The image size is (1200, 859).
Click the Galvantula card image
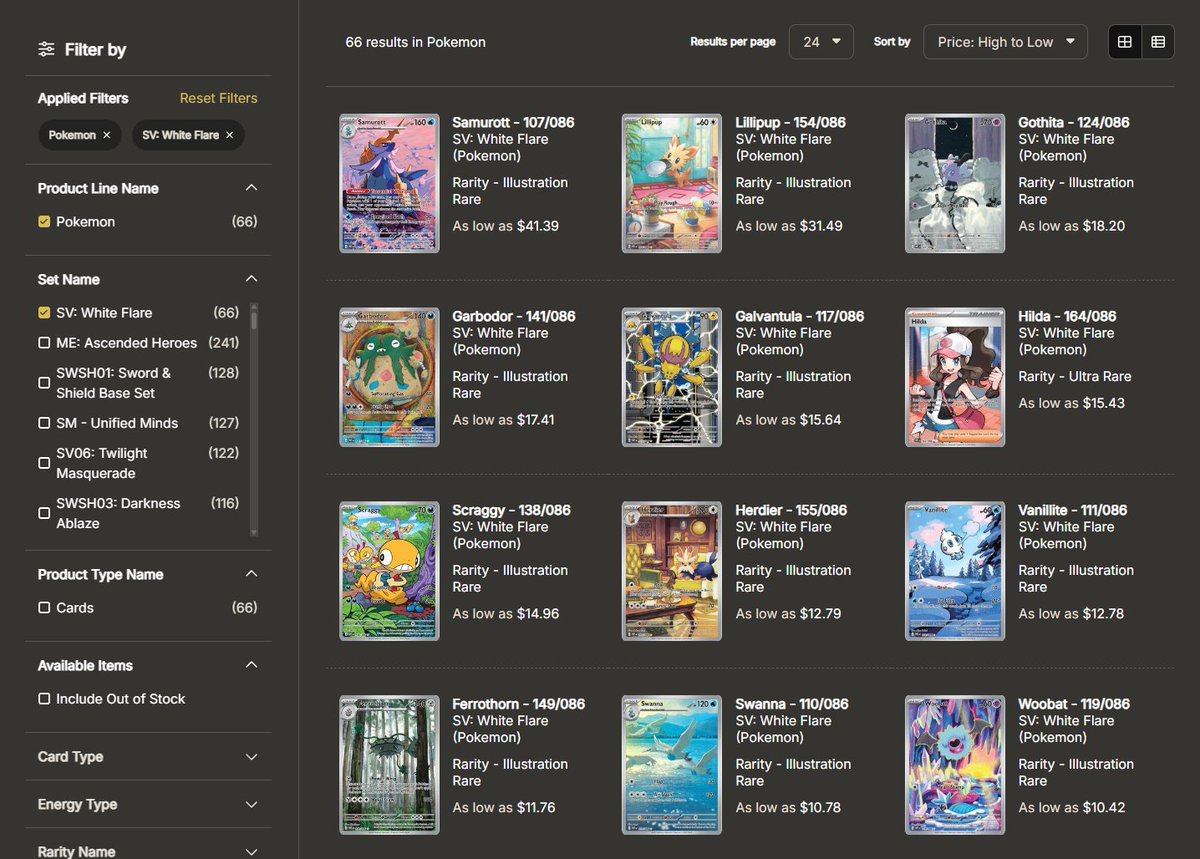[x=672, y=377]
